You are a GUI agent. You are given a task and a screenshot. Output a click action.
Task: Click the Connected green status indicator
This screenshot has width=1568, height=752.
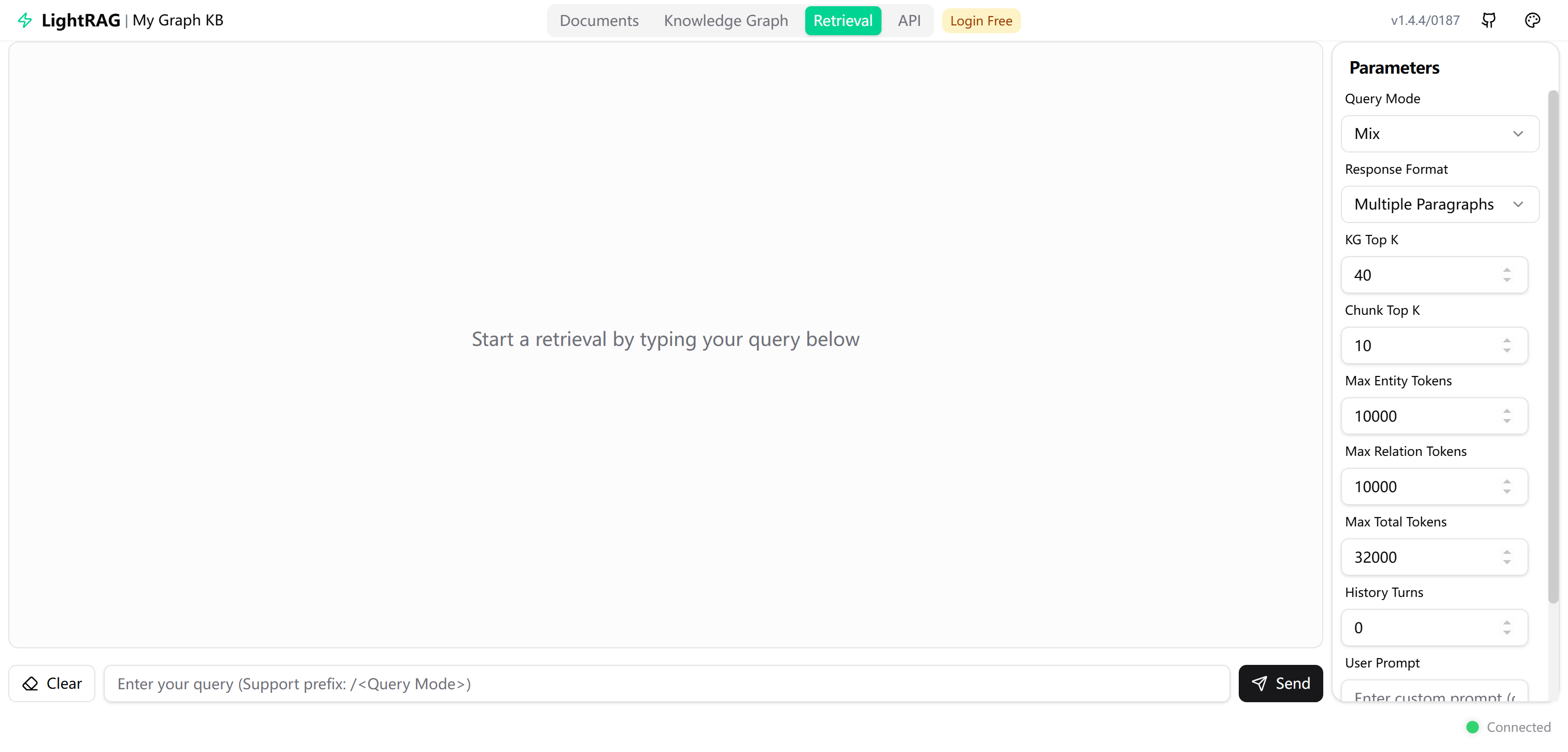[1472, 727]
